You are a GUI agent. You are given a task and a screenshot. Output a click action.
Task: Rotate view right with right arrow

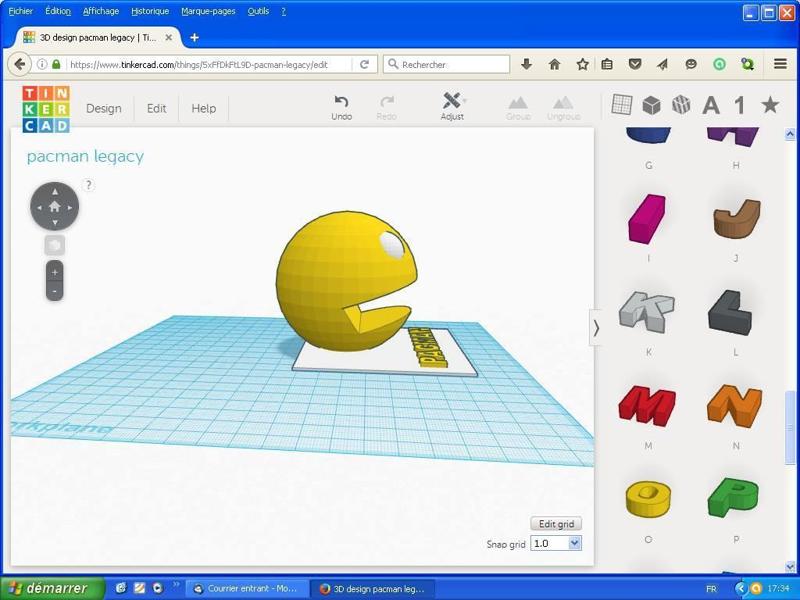tap(70, 207)
